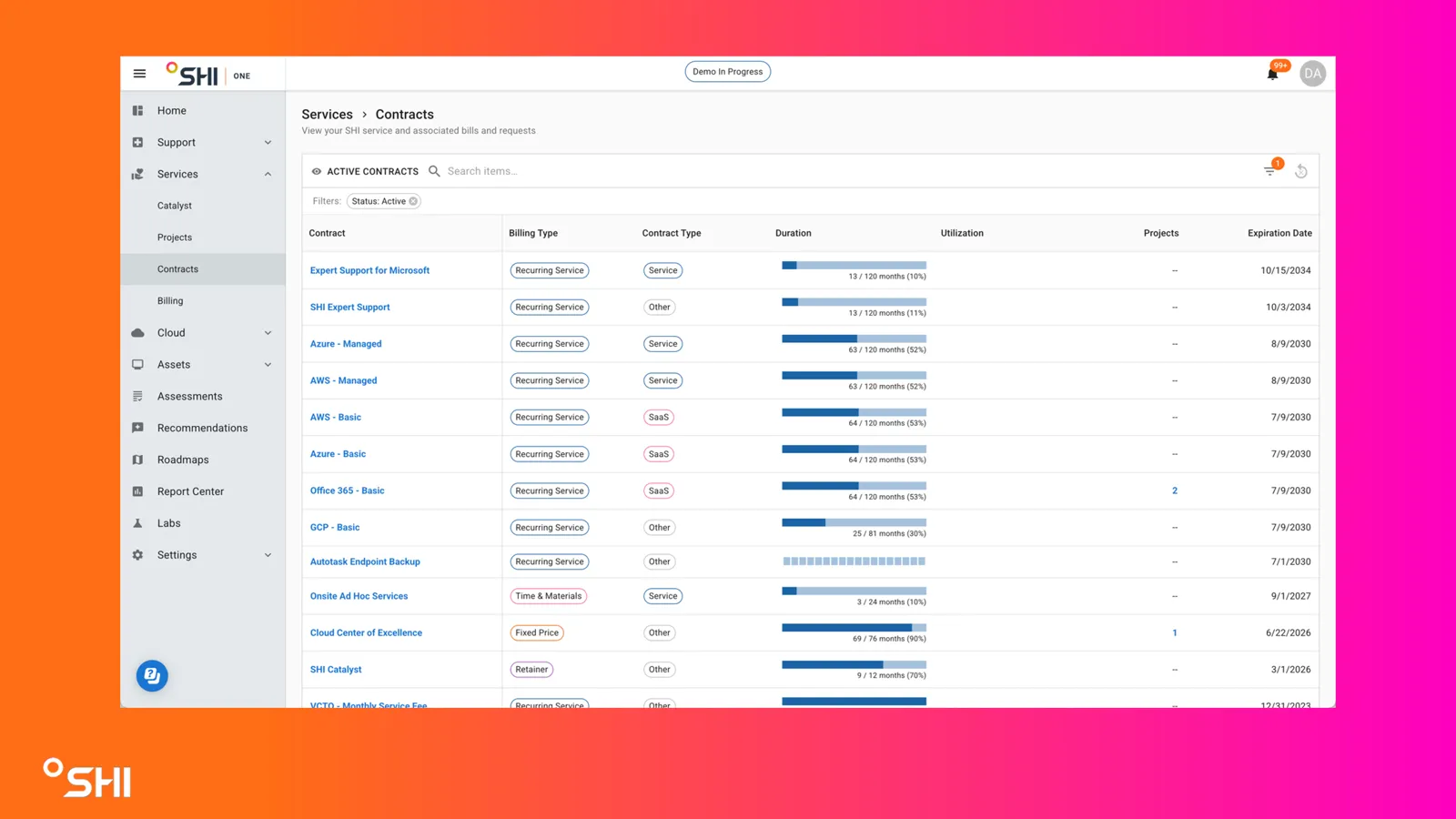
Task: Expand the Support menu chevron
Action: (268, 143)
